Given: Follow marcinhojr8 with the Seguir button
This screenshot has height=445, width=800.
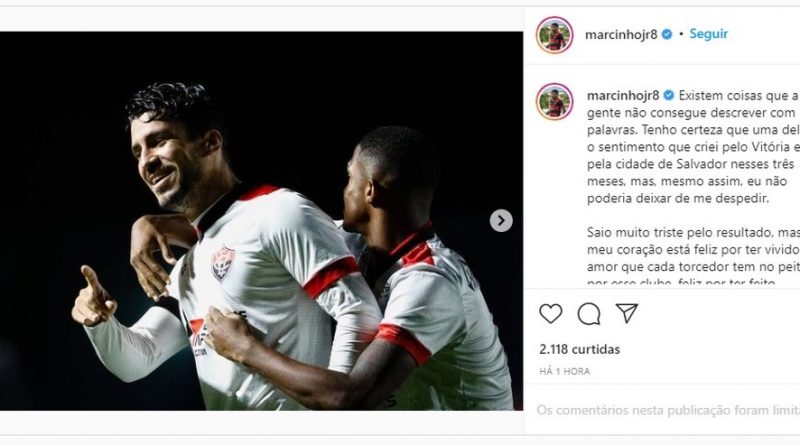Looking at the screenshot, I should point(708,34).
